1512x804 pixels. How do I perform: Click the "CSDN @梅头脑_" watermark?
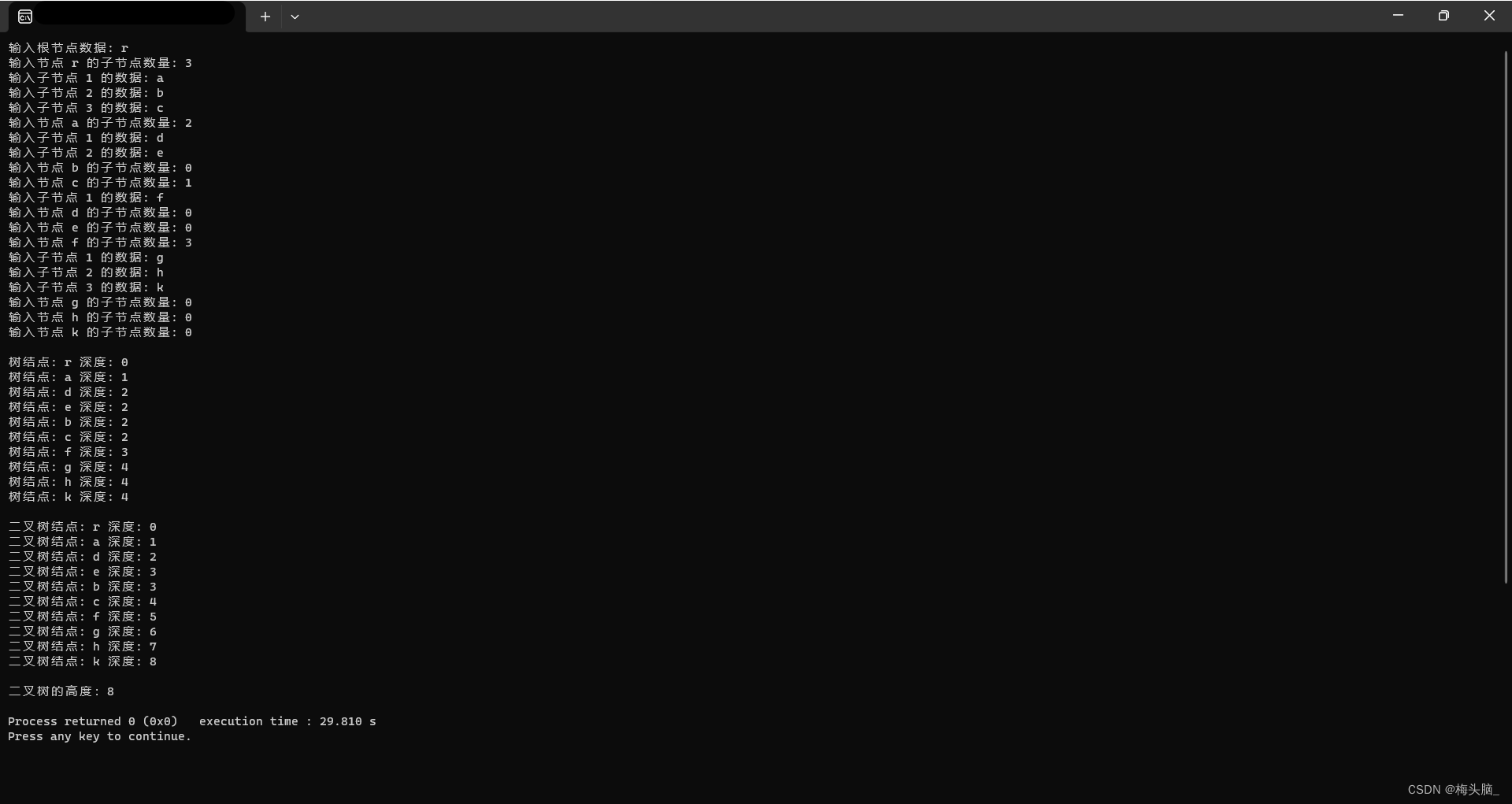pyautogui.click(x=1453, y=789)
